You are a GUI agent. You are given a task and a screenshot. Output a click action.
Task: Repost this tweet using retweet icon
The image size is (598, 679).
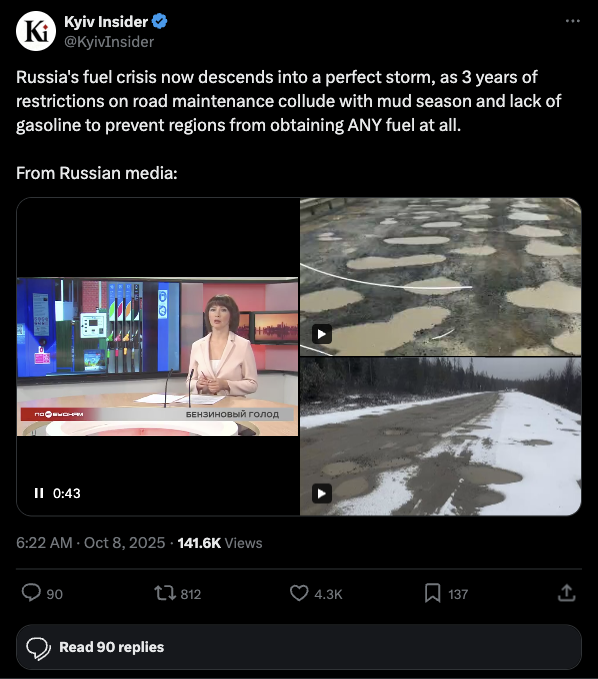pos(165,593)
